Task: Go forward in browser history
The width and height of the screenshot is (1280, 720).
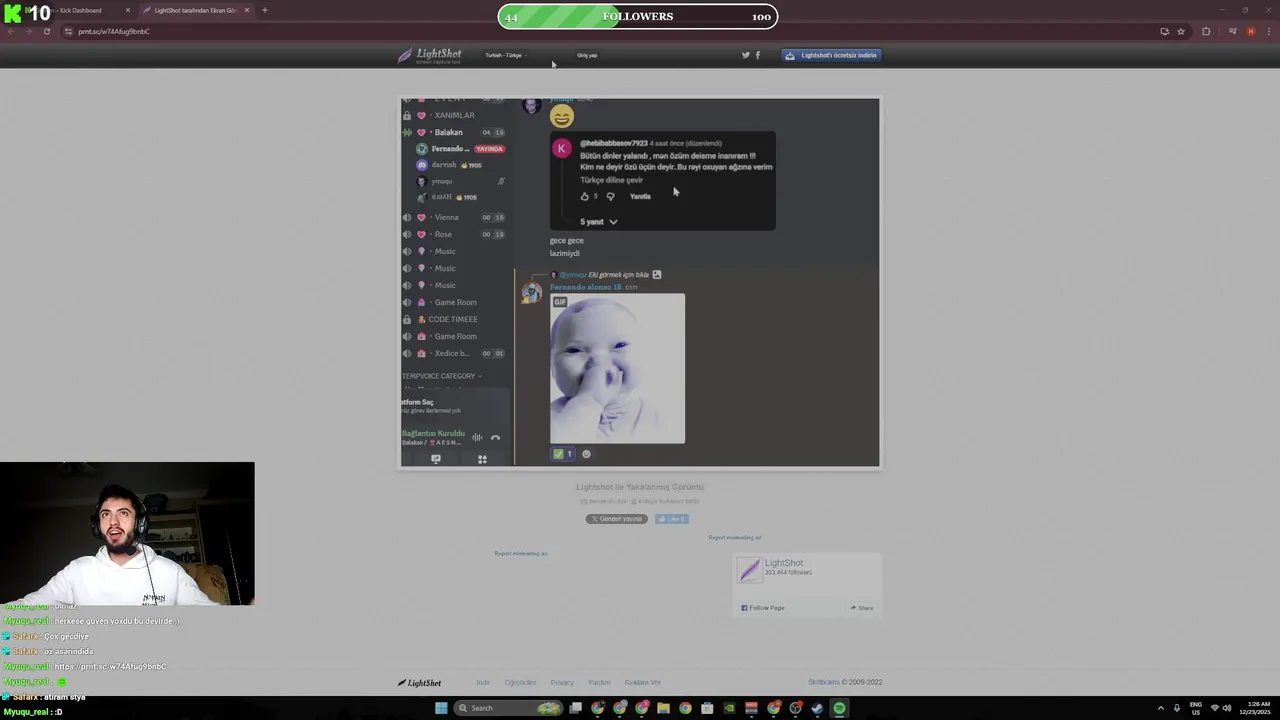Action: [x=28, y=31]
